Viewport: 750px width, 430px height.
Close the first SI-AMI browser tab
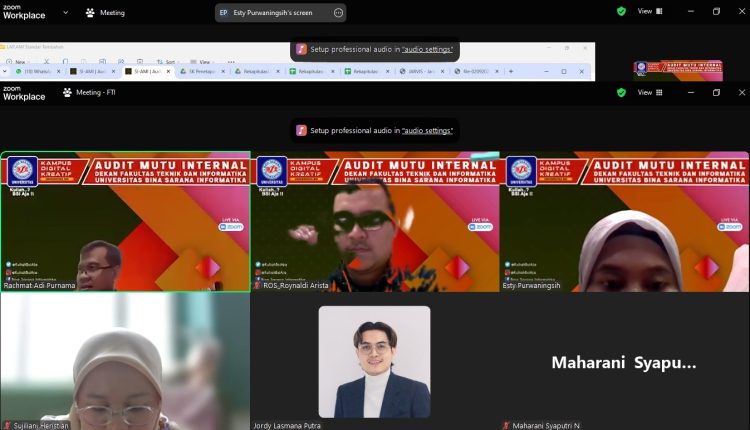[113, 71]
